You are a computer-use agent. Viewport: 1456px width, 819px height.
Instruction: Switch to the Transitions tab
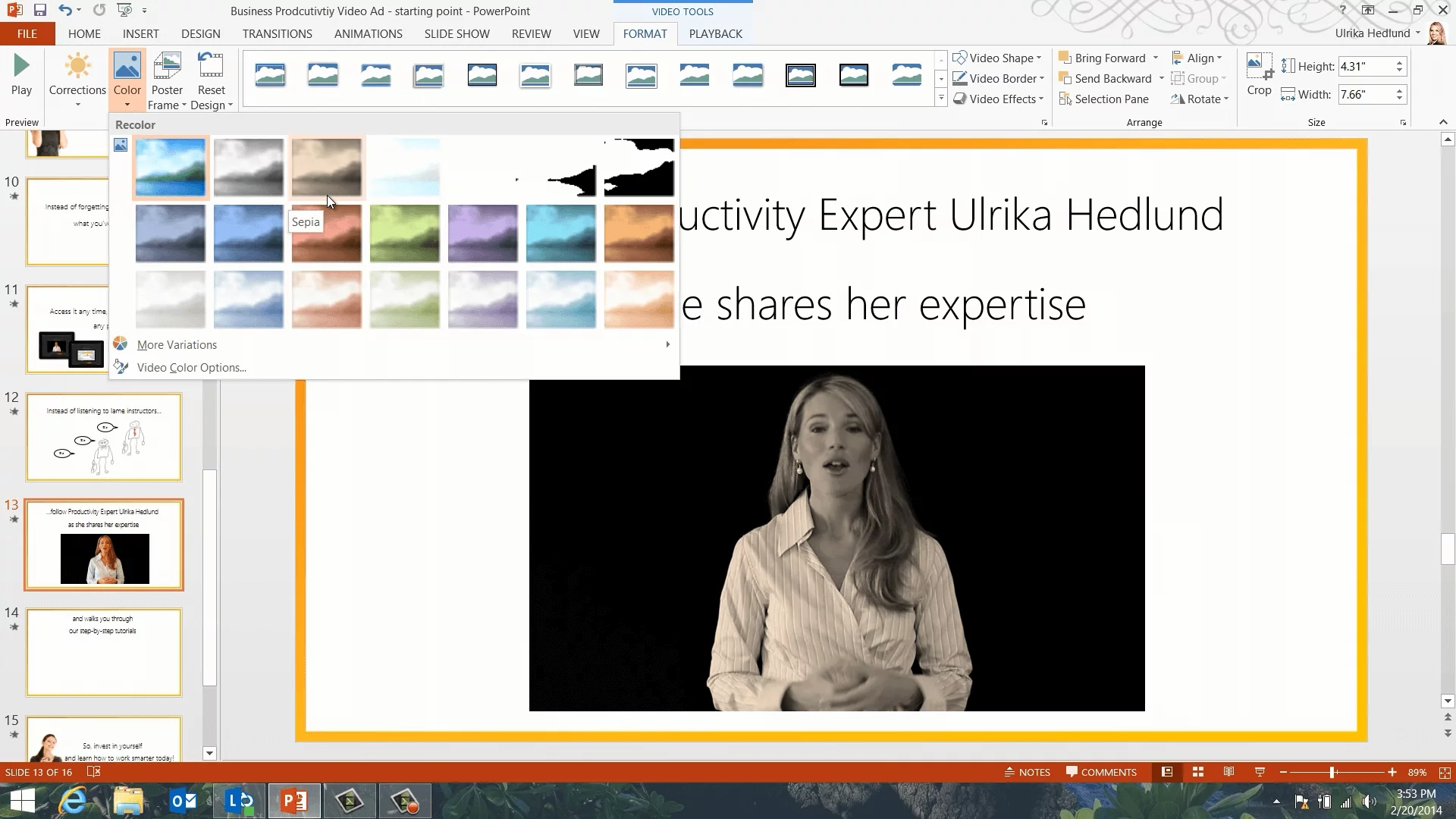(x=277, y=34)
